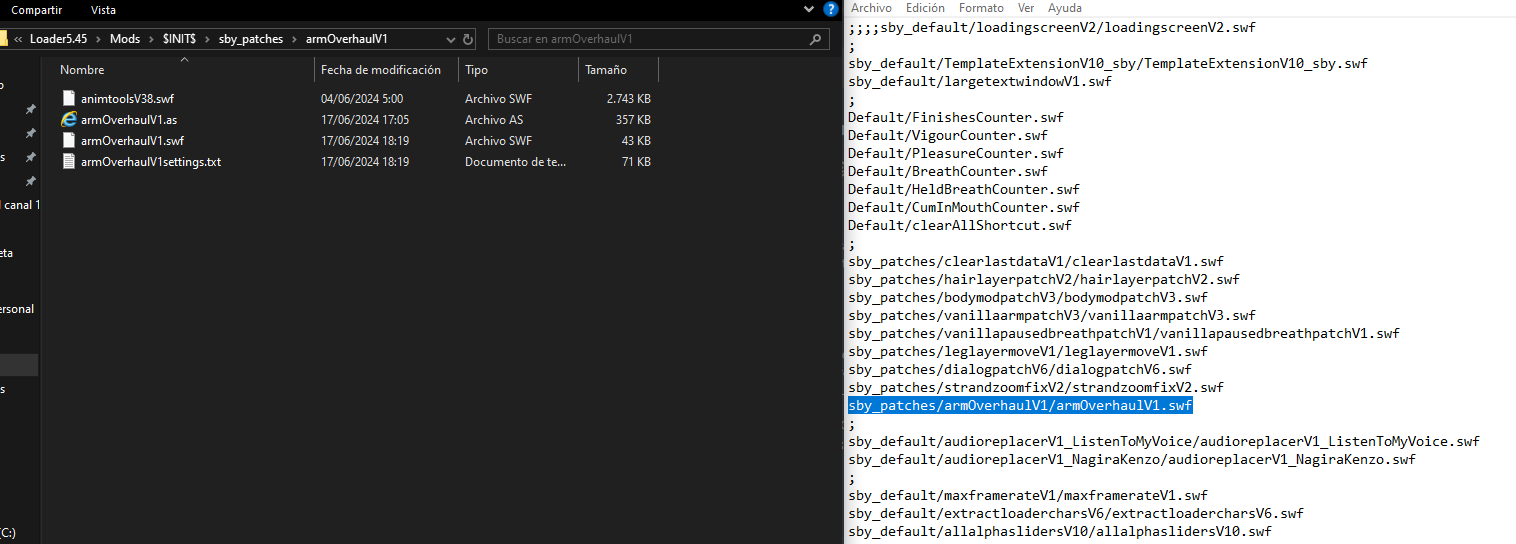
Task: Expand the Explorer ribbon with chevron
Action: point(809,9)
